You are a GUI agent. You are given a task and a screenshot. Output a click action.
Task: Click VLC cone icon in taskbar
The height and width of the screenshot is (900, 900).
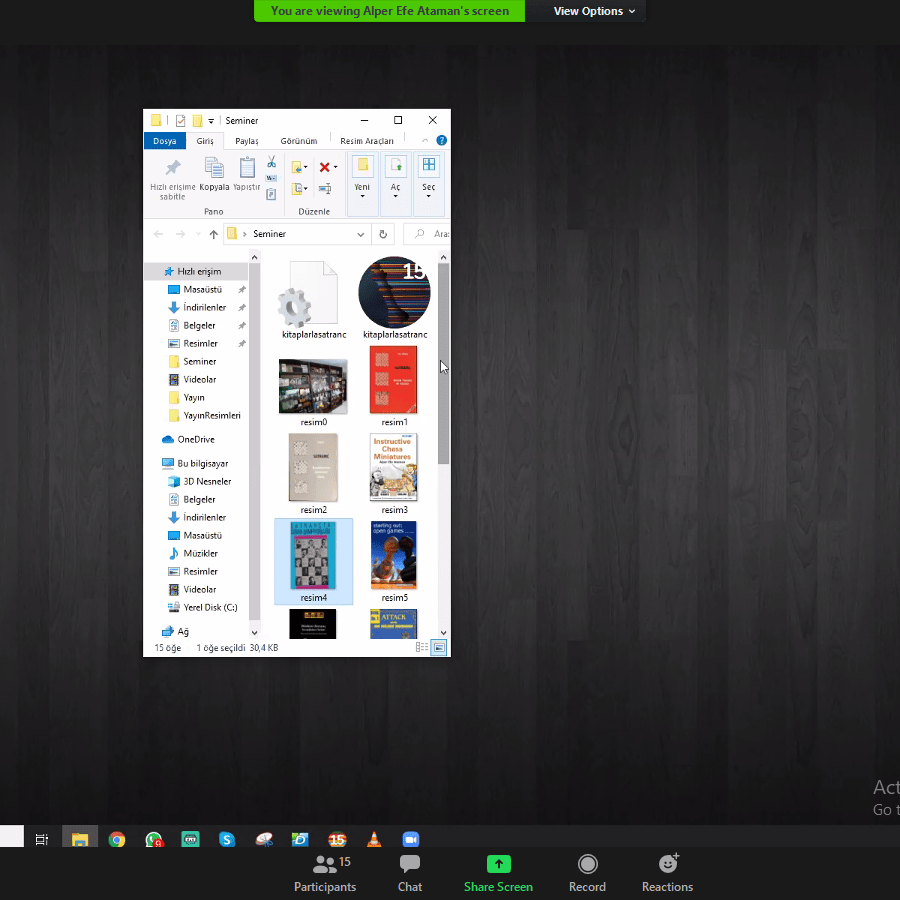(374, 840)
